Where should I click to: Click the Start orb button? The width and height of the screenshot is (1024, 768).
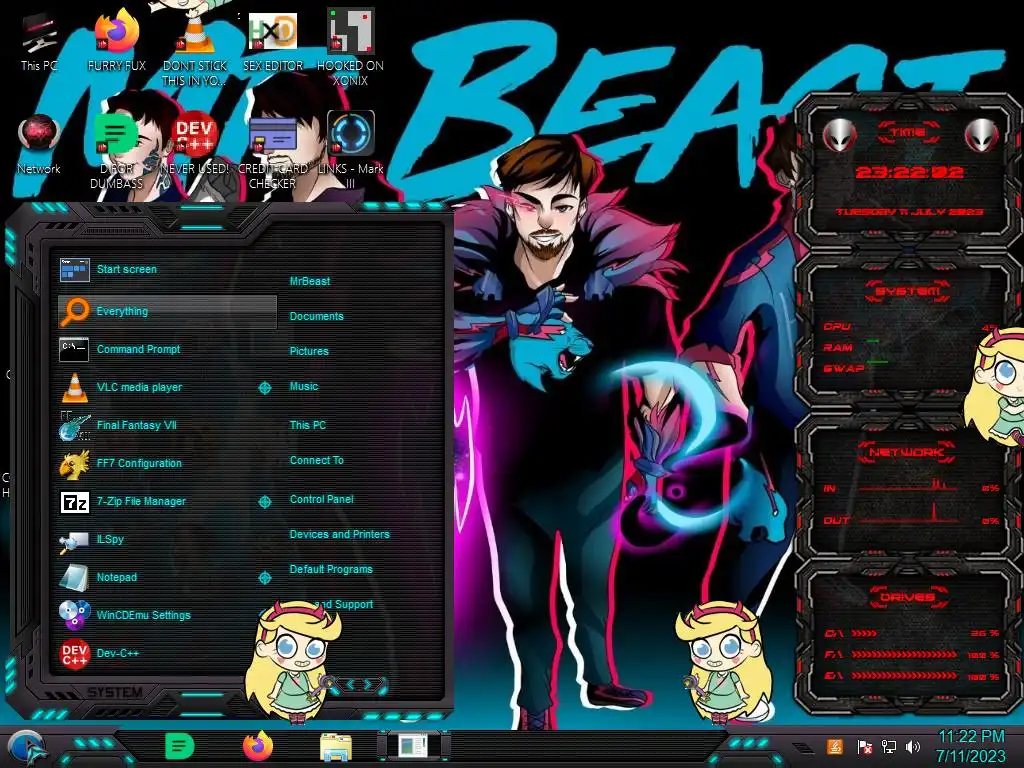[x=25, y=748]
